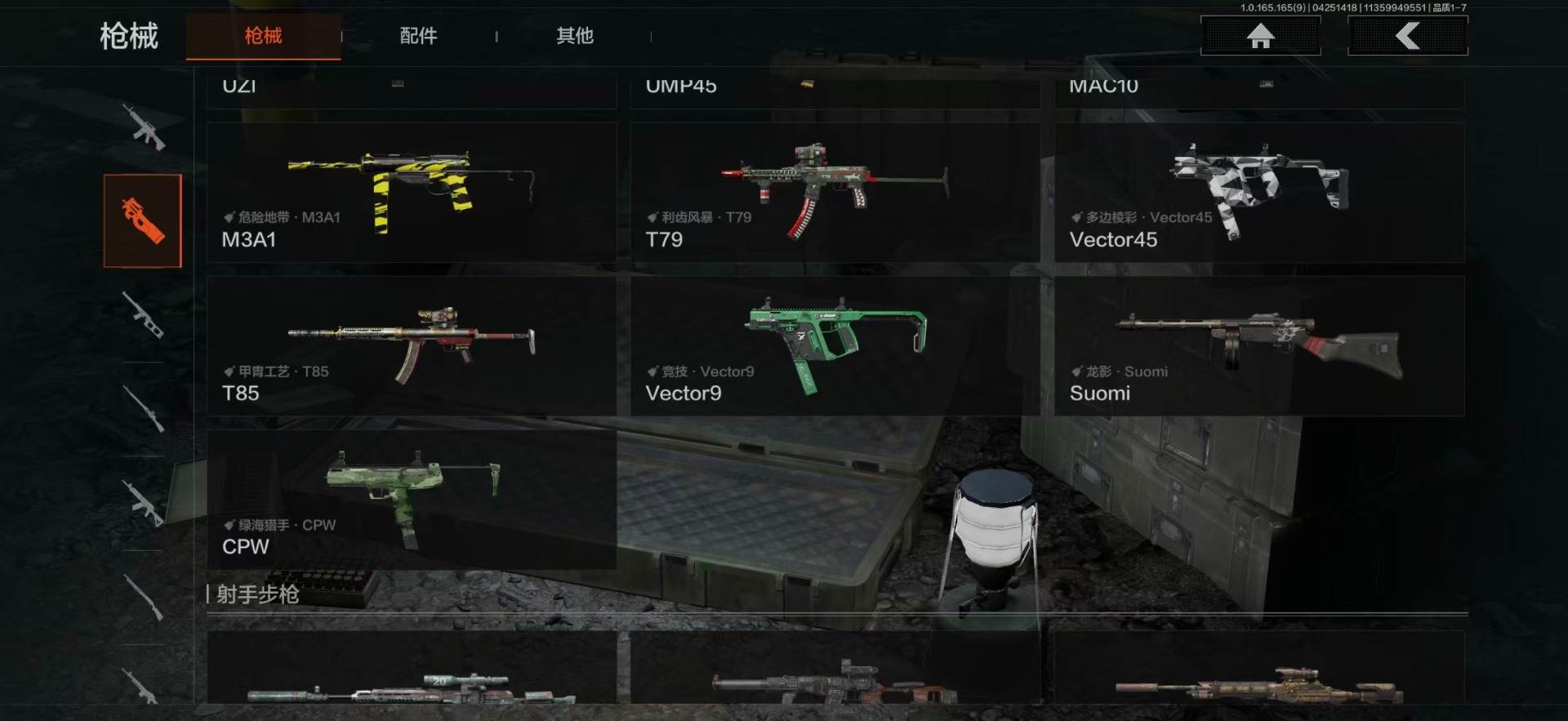Screen dimensions: 1568x721
Task: Go to home via house icon
Action: coord(1260,36)
